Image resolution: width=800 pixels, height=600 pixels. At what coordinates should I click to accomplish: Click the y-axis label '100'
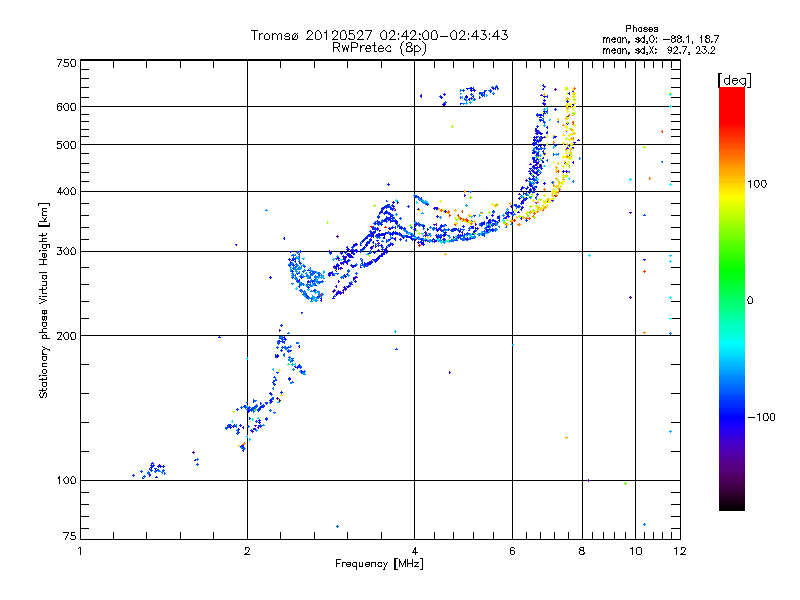click(66, 481)
